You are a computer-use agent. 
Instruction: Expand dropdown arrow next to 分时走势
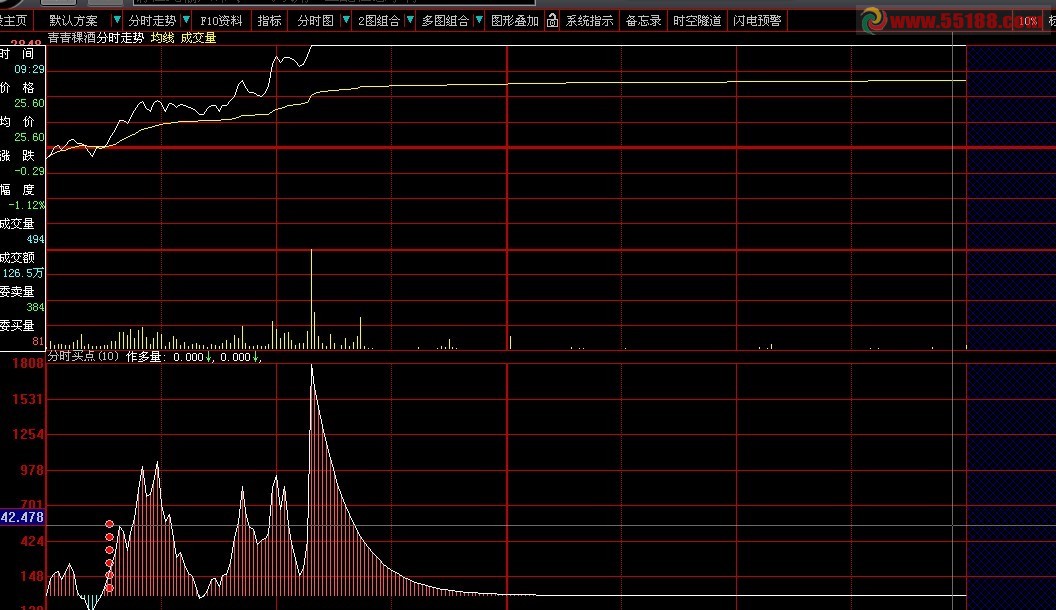[x=187, y=20]
